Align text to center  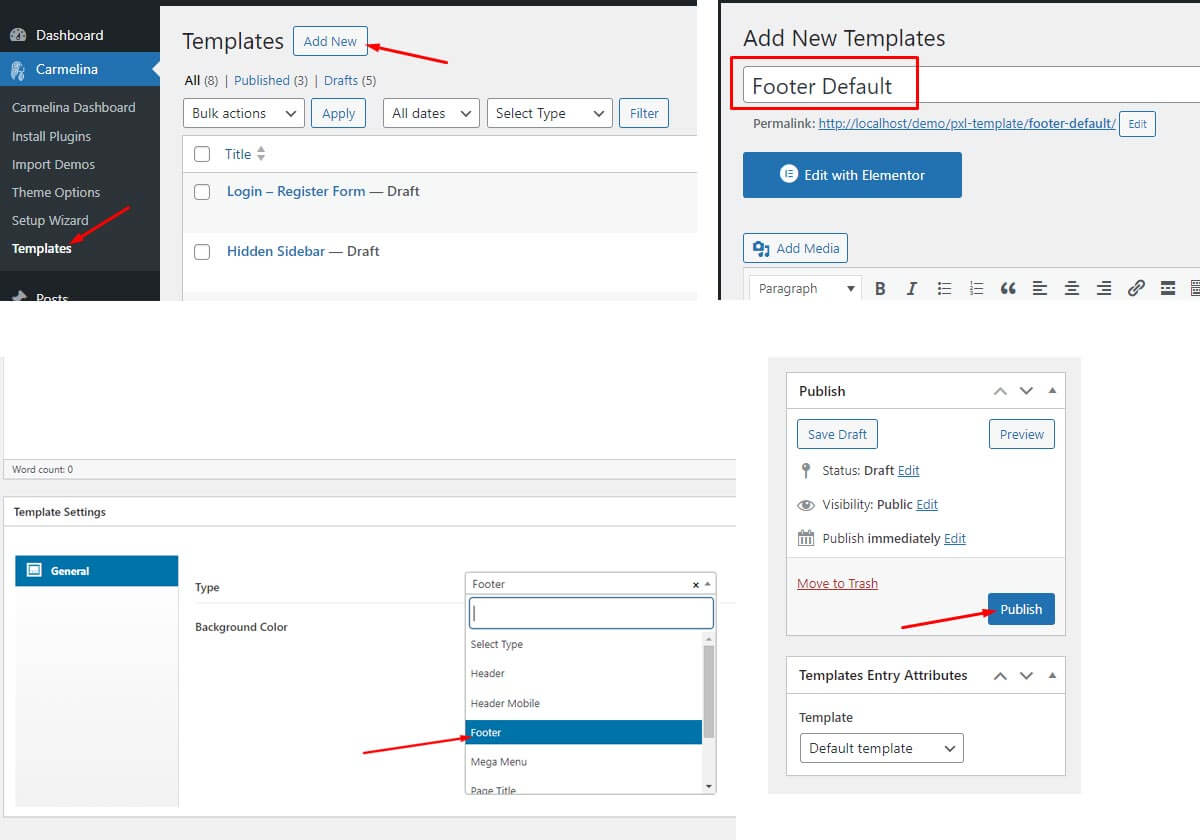[x=1072, y=289]
